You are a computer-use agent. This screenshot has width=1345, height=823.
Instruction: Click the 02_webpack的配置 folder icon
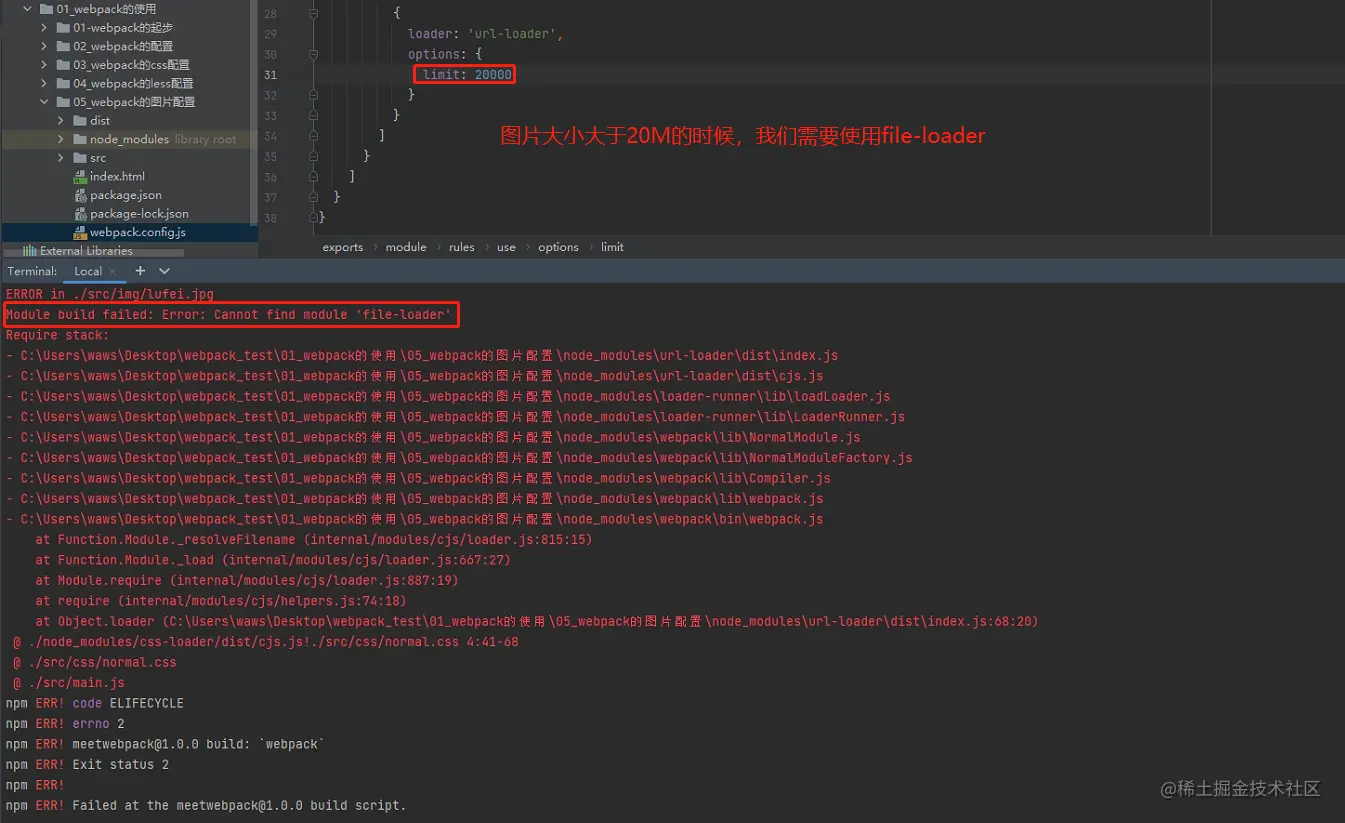point(63,46)
